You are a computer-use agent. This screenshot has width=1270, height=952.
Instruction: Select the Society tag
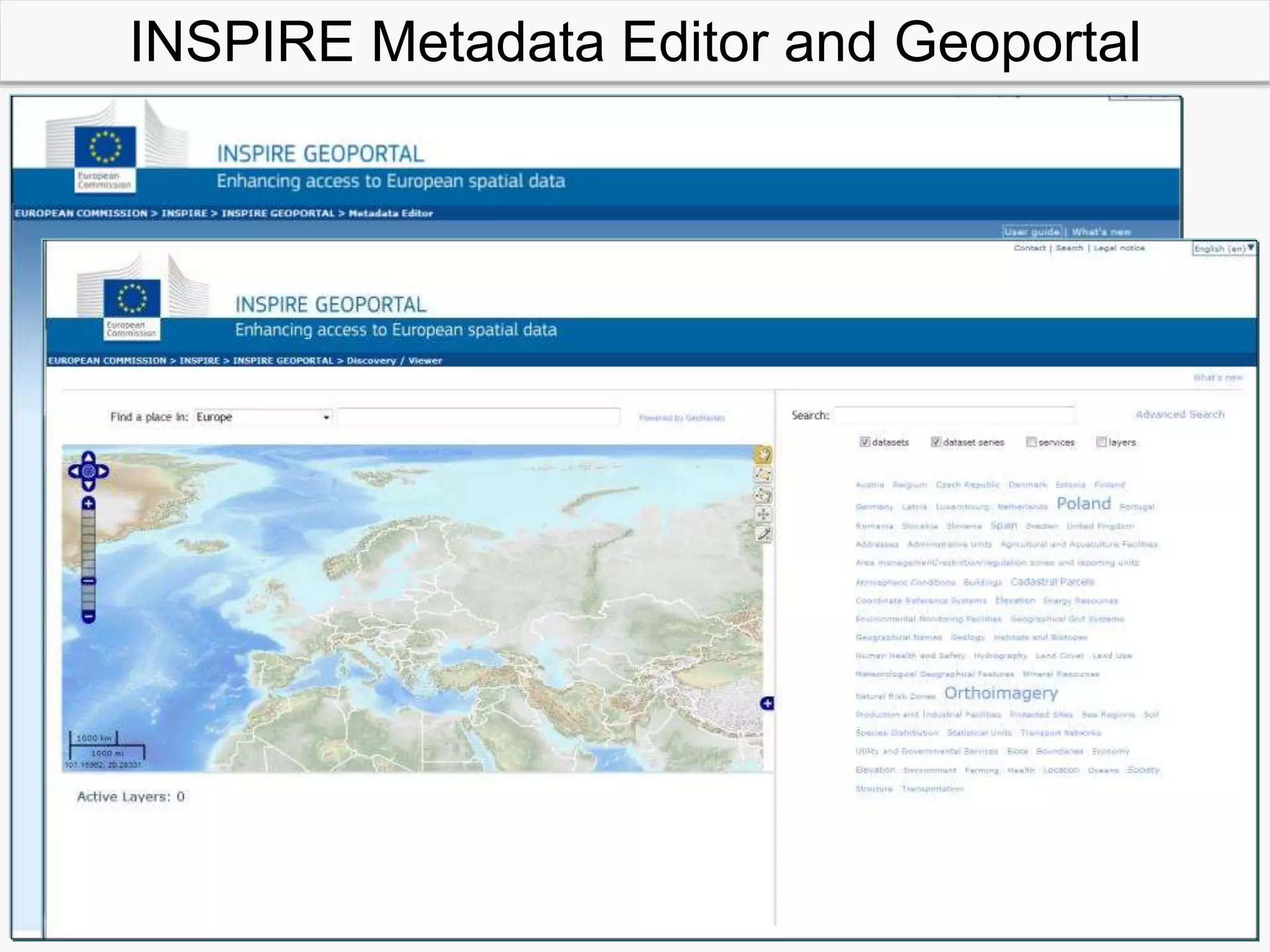pos(1143,770)
